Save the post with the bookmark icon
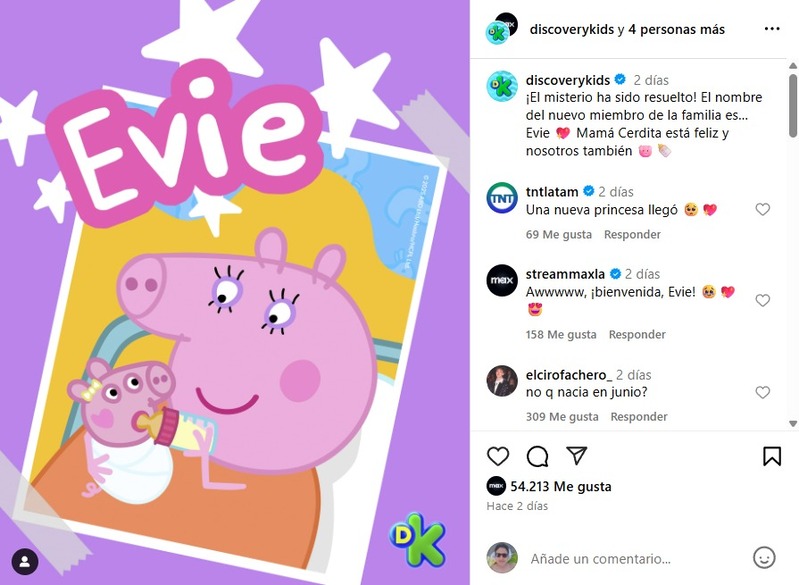 772,456
